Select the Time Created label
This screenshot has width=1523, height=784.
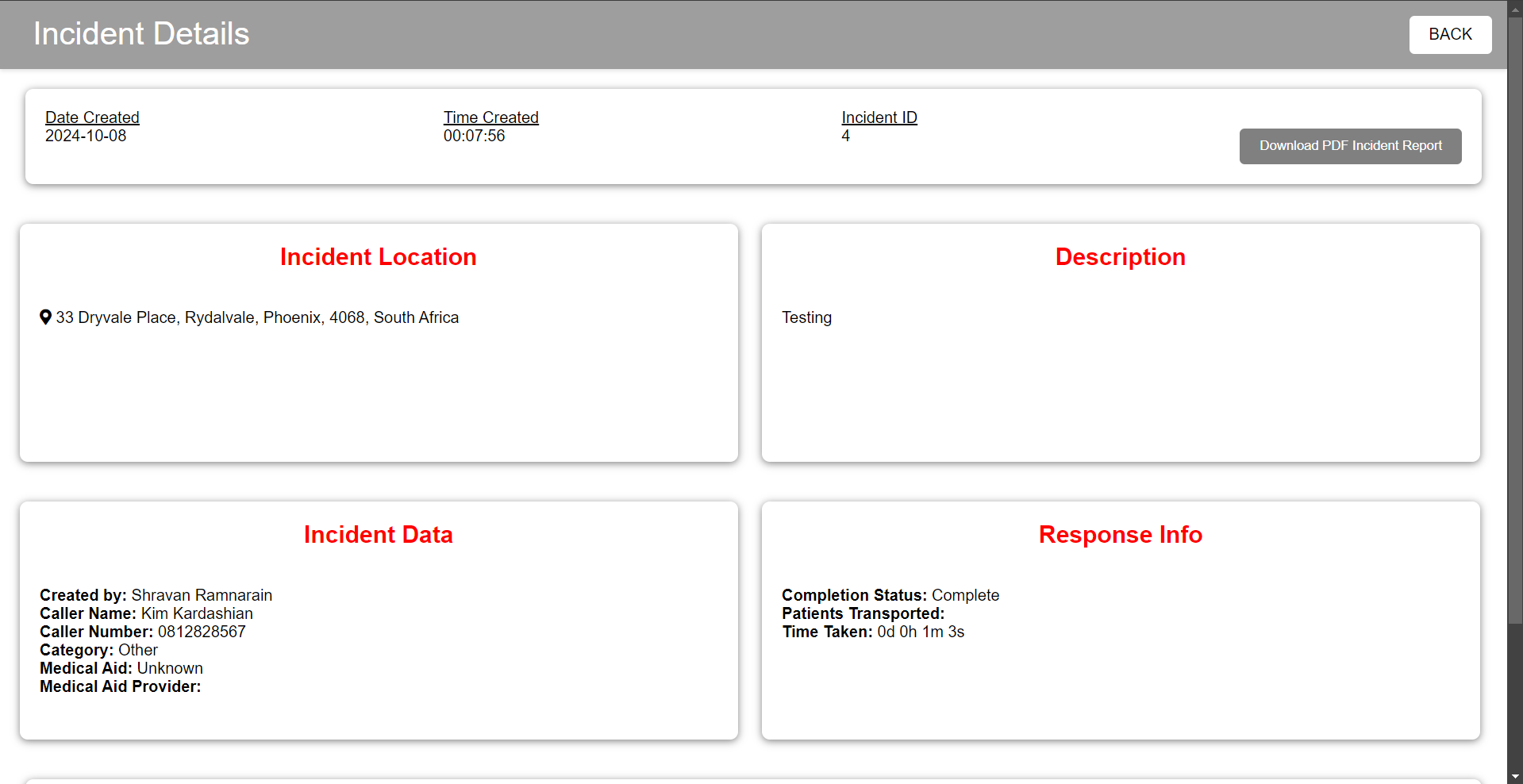[x=490, y=117]
